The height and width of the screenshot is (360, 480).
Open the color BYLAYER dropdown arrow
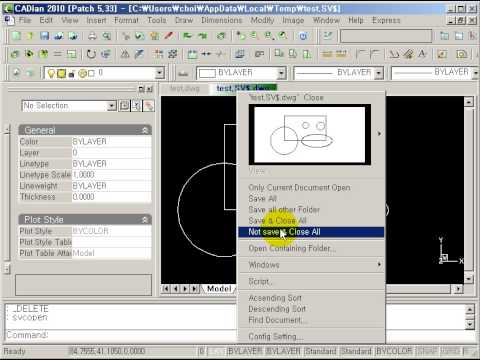point(282,73)
